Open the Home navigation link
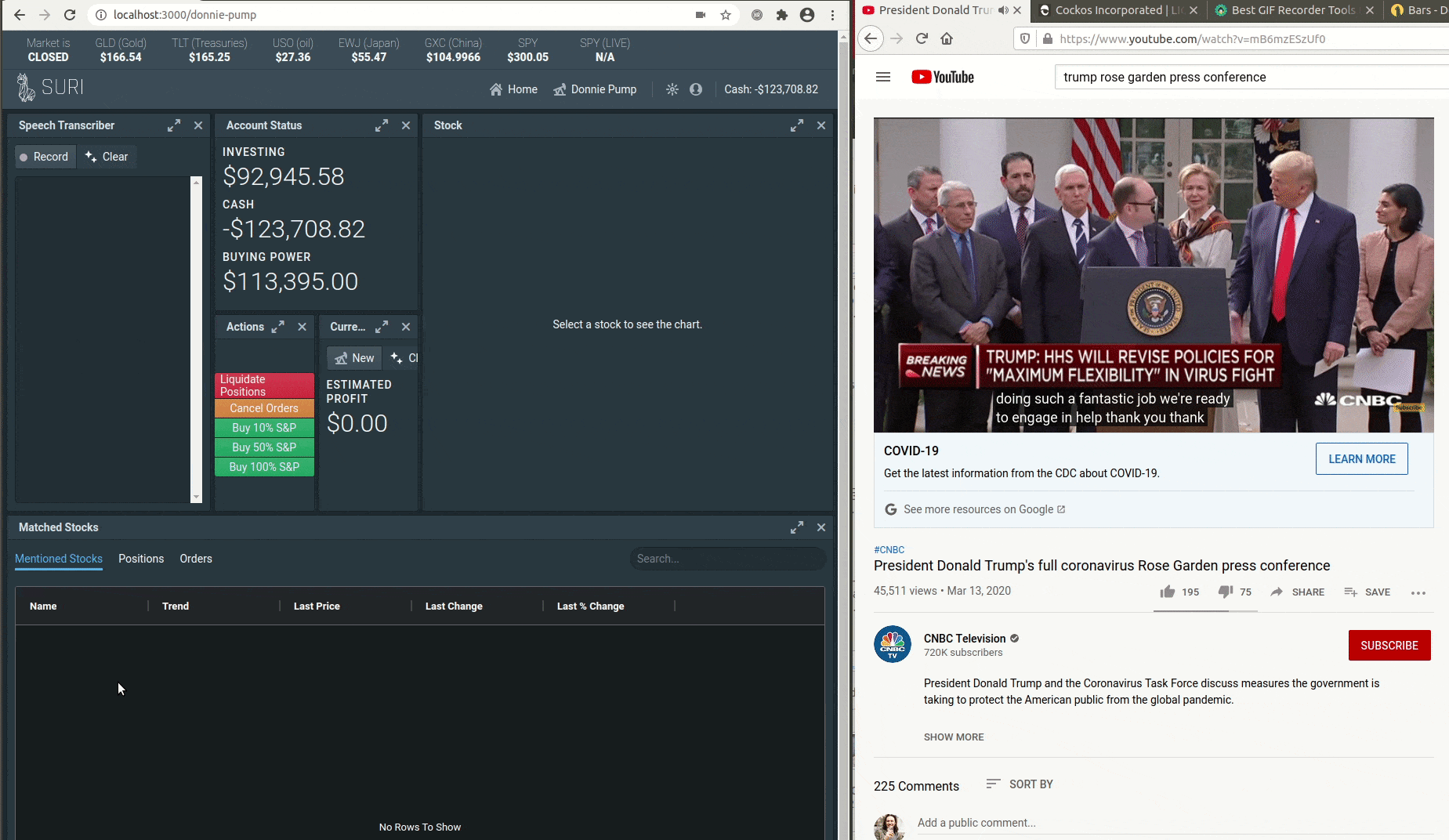The image size is (1449, 840). pyautogui.click(x=513, y=89)
